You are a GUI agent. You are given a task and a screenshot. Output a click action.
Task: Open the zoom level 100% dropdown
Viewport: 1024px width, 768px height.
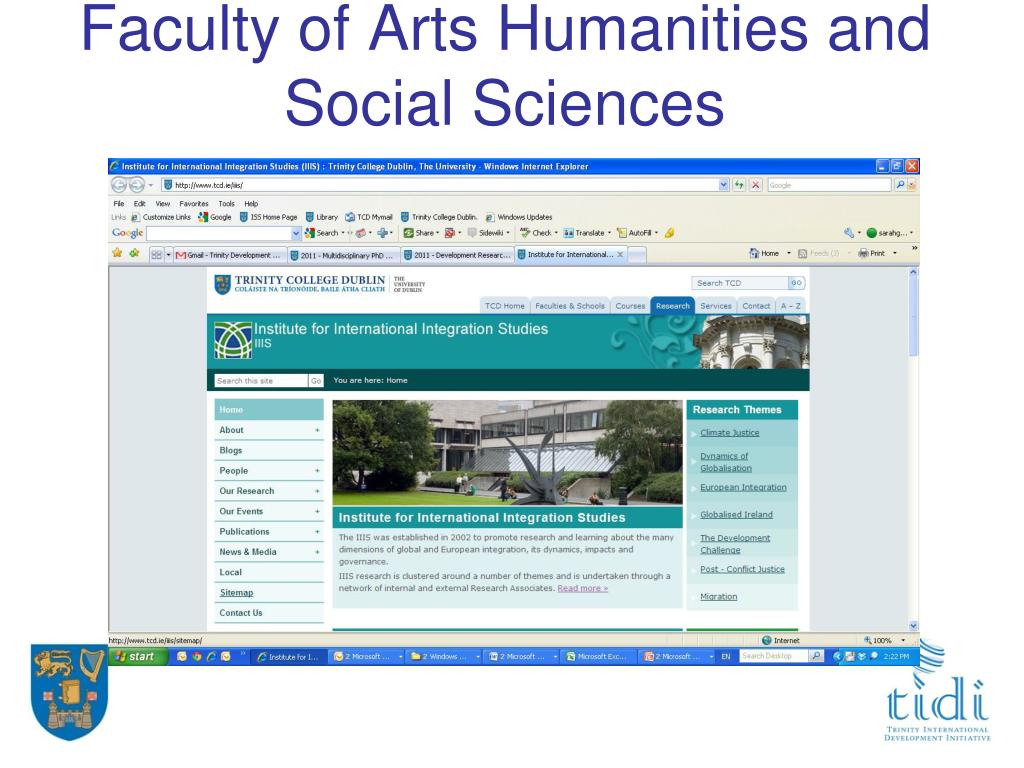point(903,641)
